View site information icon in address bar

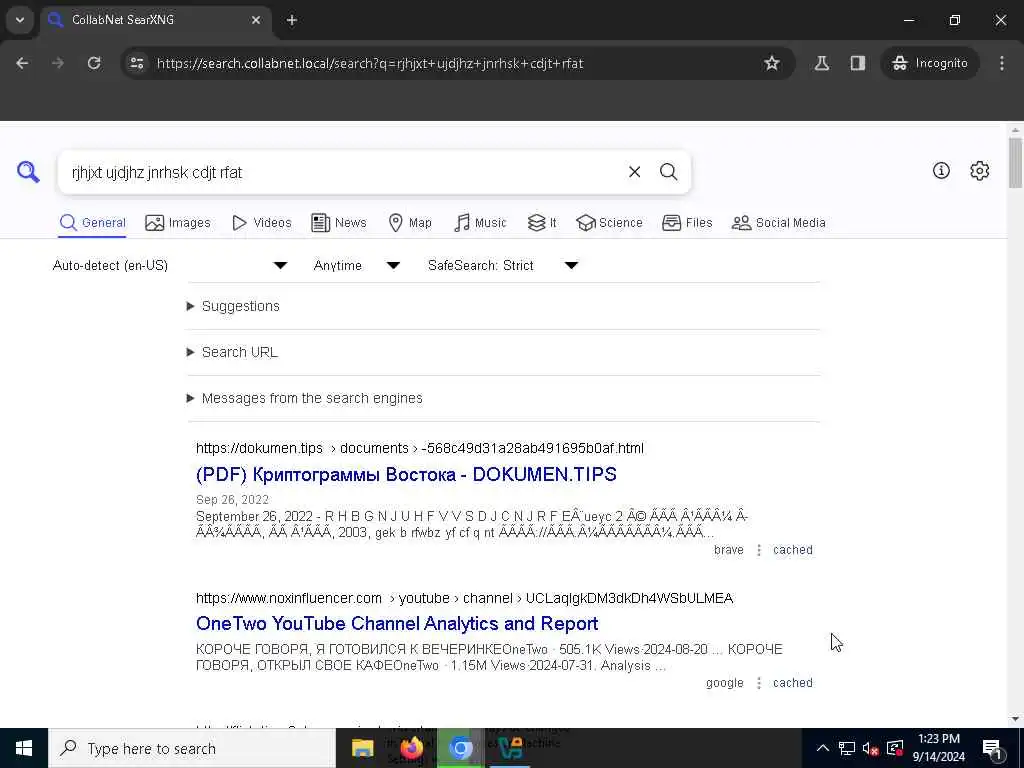click(137, 63)
